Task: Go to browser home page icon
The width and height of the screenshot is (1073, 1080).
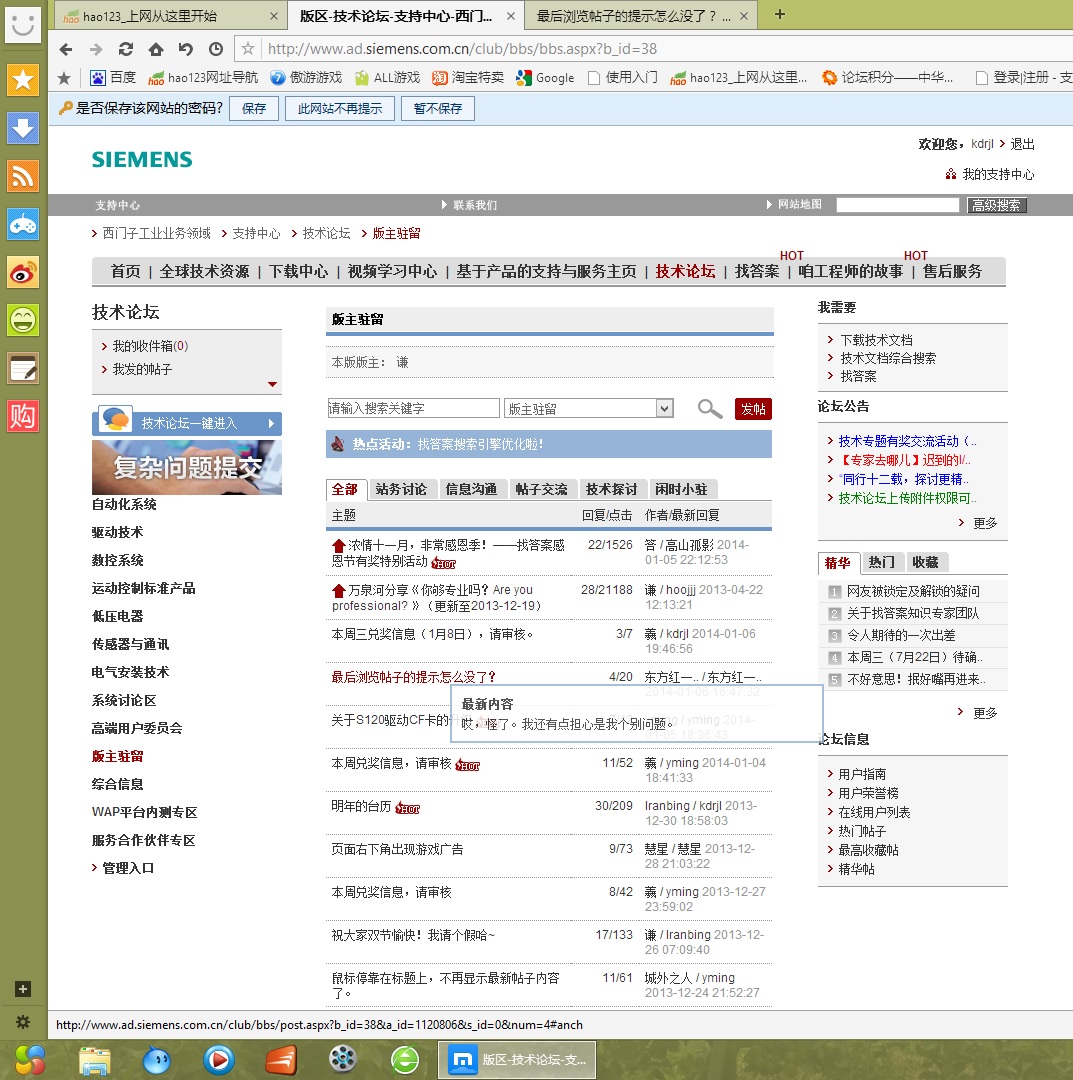Action: [x=156, y=49]
